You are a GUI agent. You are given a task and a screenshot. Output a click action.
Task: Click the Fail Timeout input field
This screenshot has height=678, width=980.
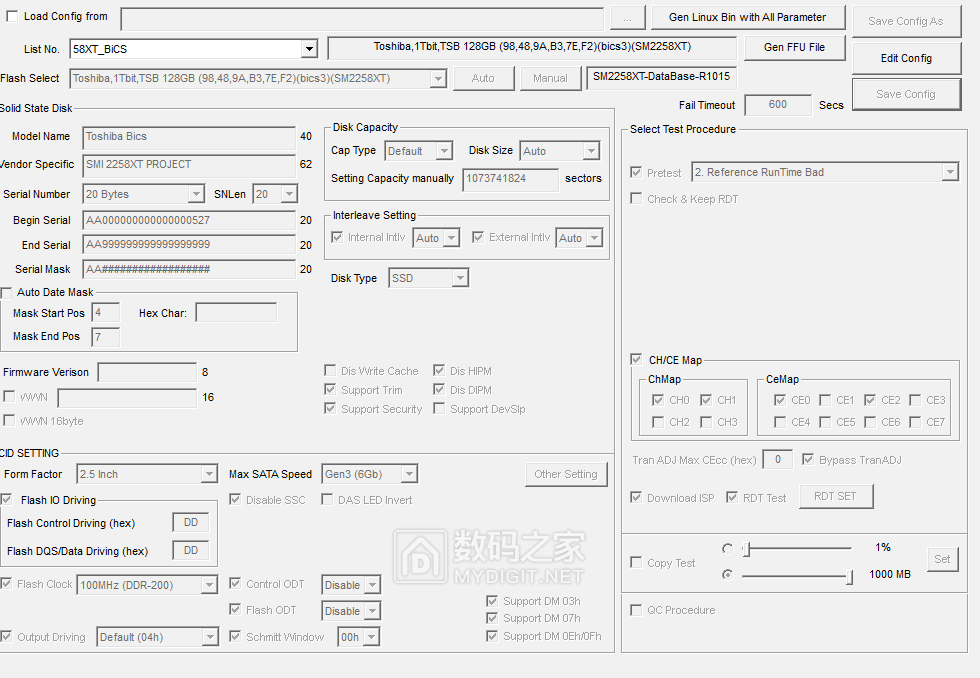tap(777, 105)
